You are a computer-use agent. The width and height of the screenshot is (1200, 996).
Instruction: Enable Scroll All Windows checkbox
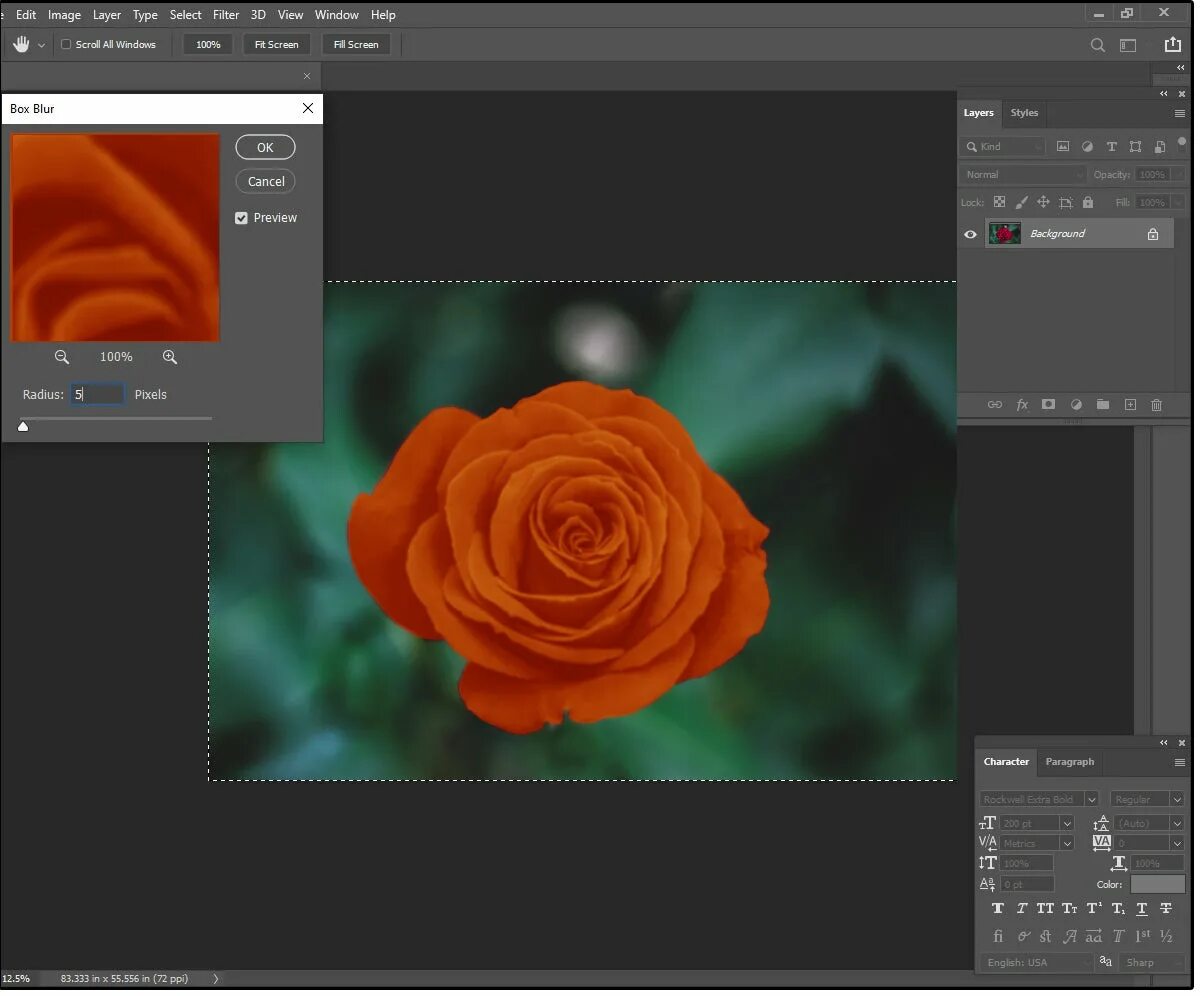(66, 45)
